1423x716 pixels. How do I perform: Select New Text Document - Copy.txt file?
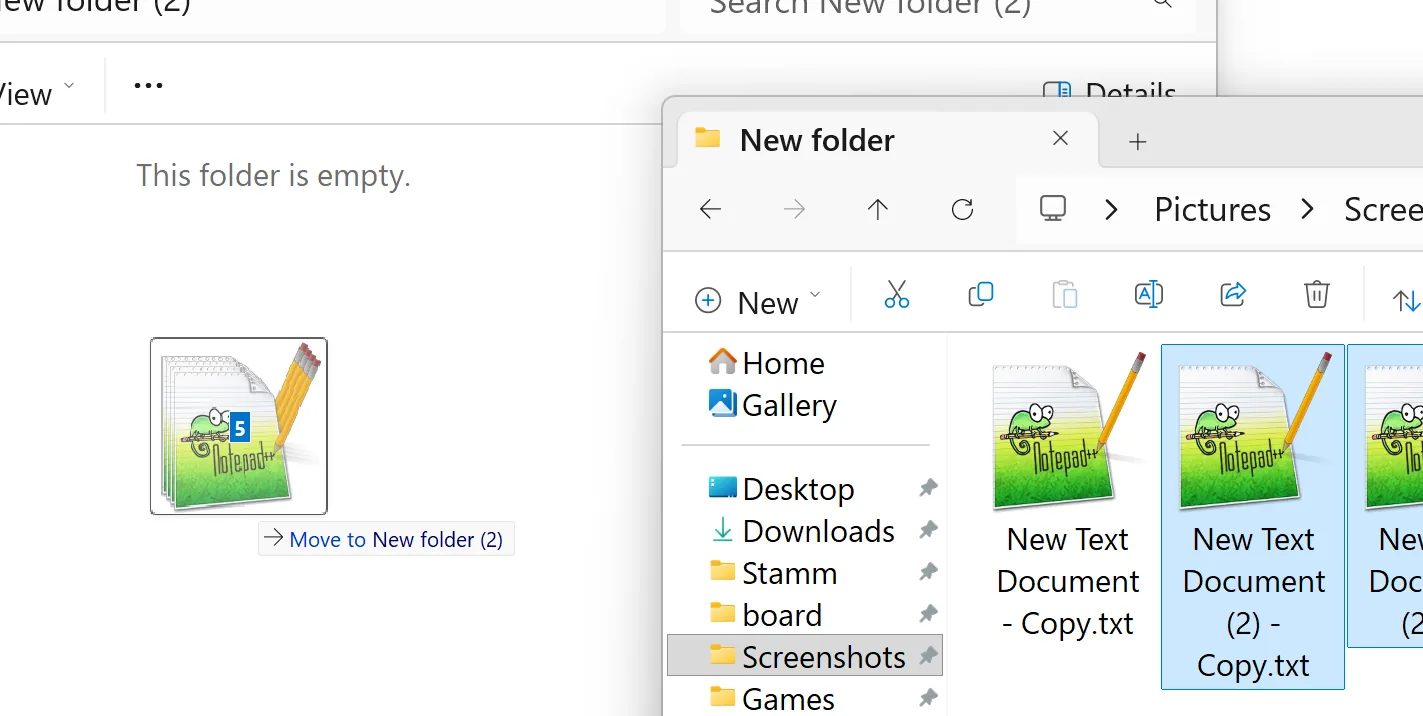click(1068, 496)
